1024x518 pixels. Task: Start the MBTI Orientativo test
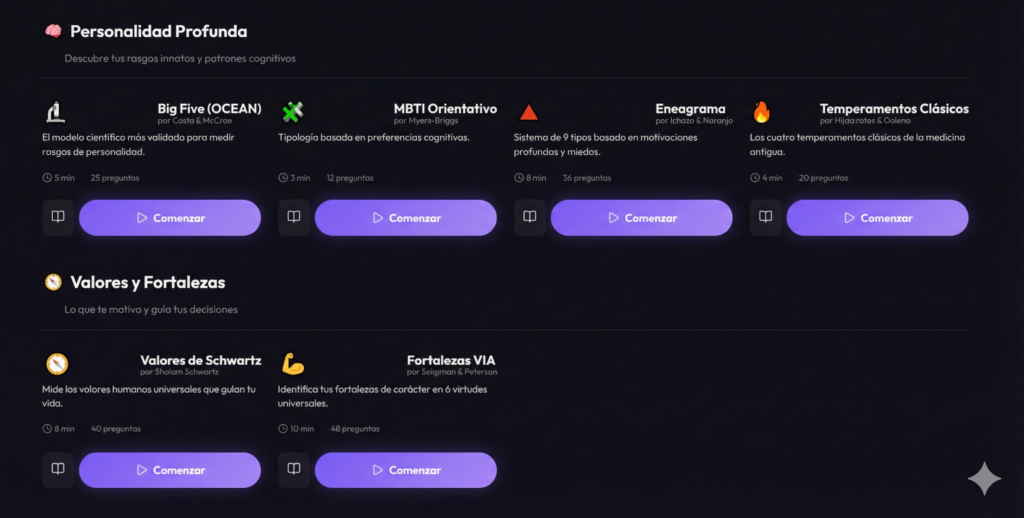pos(406,218)
